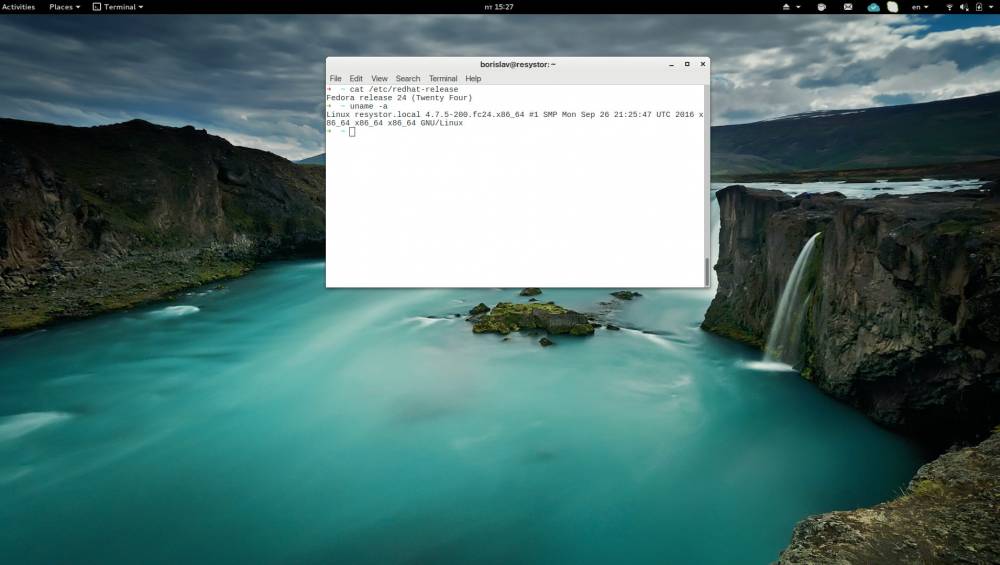Click the battery status icon

979,7
